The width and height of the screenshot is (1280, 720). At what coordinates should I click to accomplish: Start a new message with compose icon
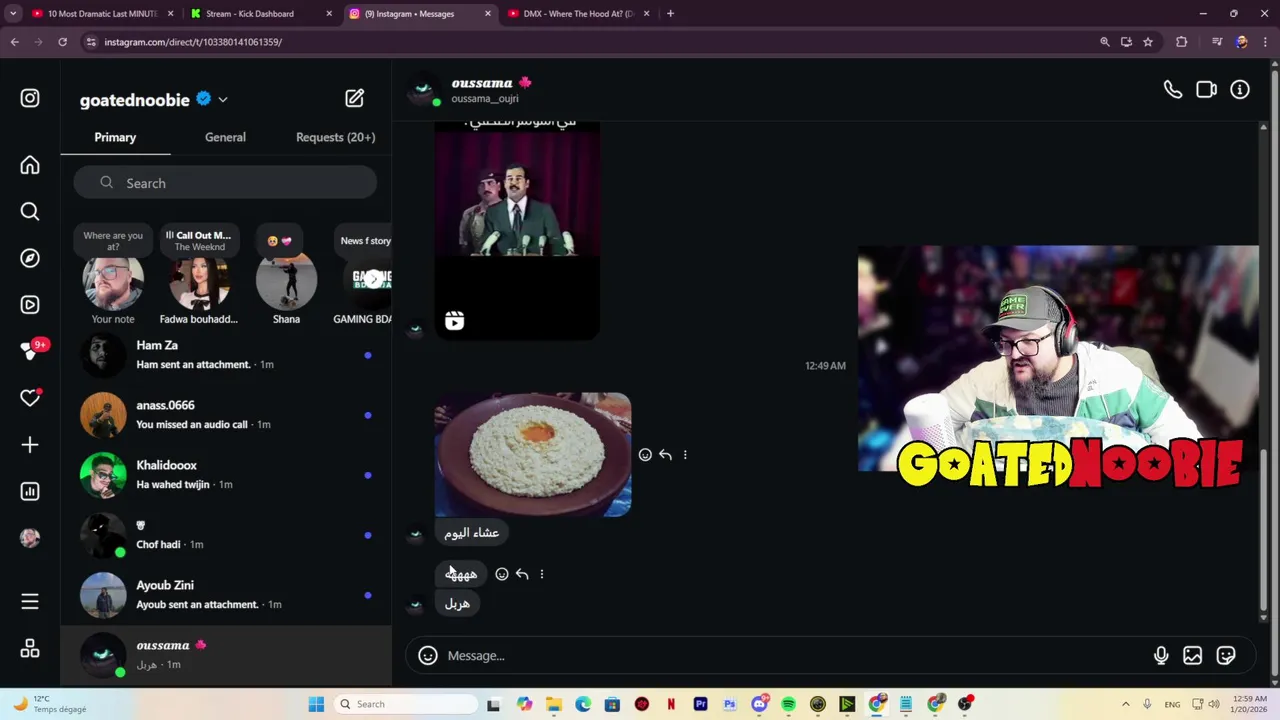coord(355,98)
